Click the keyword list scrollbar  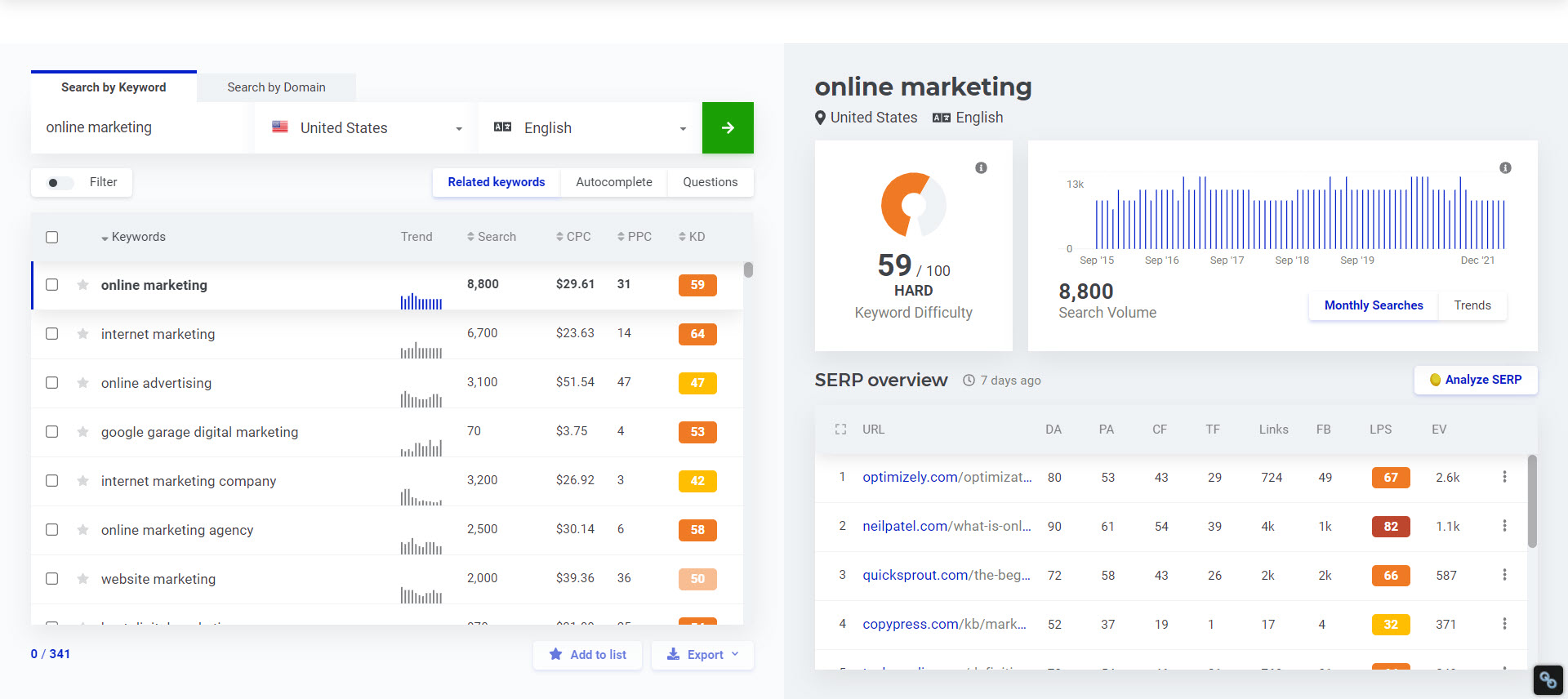point(748,270)
